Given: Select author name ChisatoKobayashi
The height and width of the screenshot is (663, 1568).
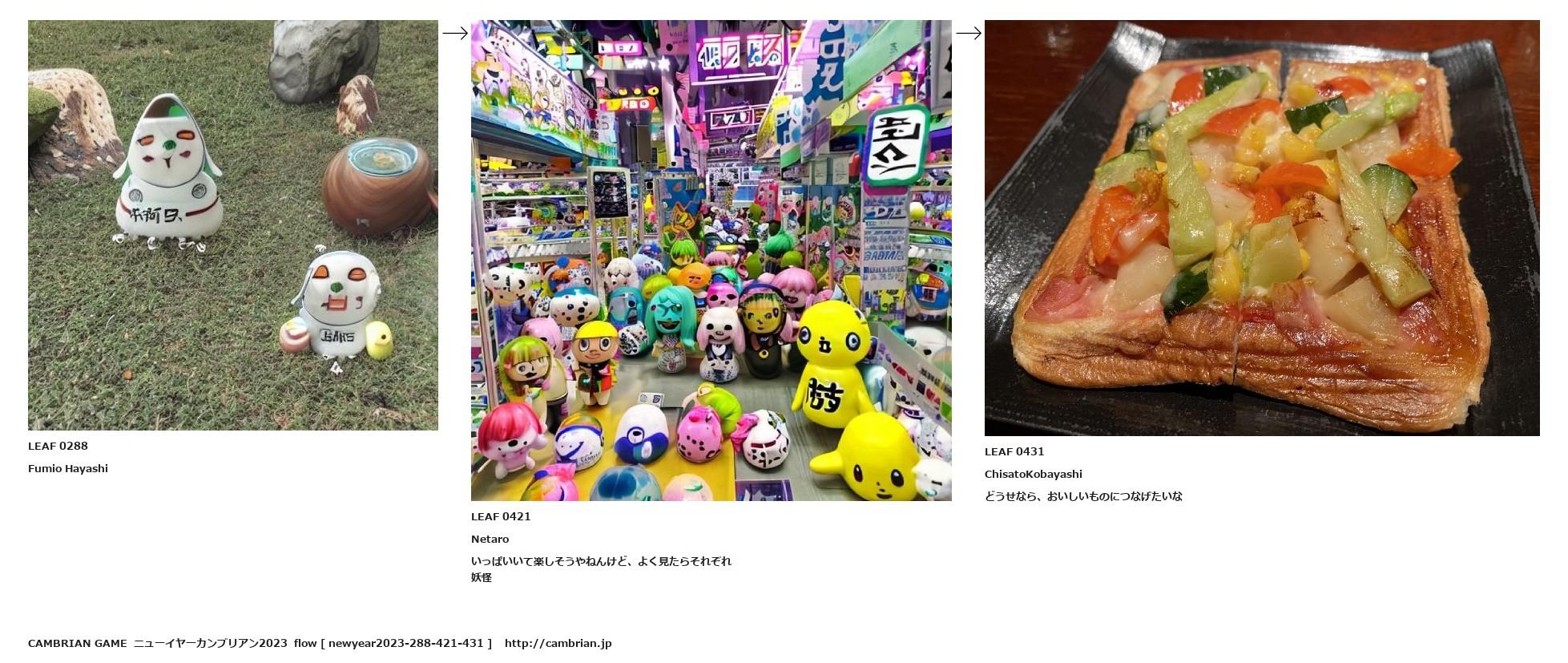Looking at the screenshot, I should (x=1034, y=474).
